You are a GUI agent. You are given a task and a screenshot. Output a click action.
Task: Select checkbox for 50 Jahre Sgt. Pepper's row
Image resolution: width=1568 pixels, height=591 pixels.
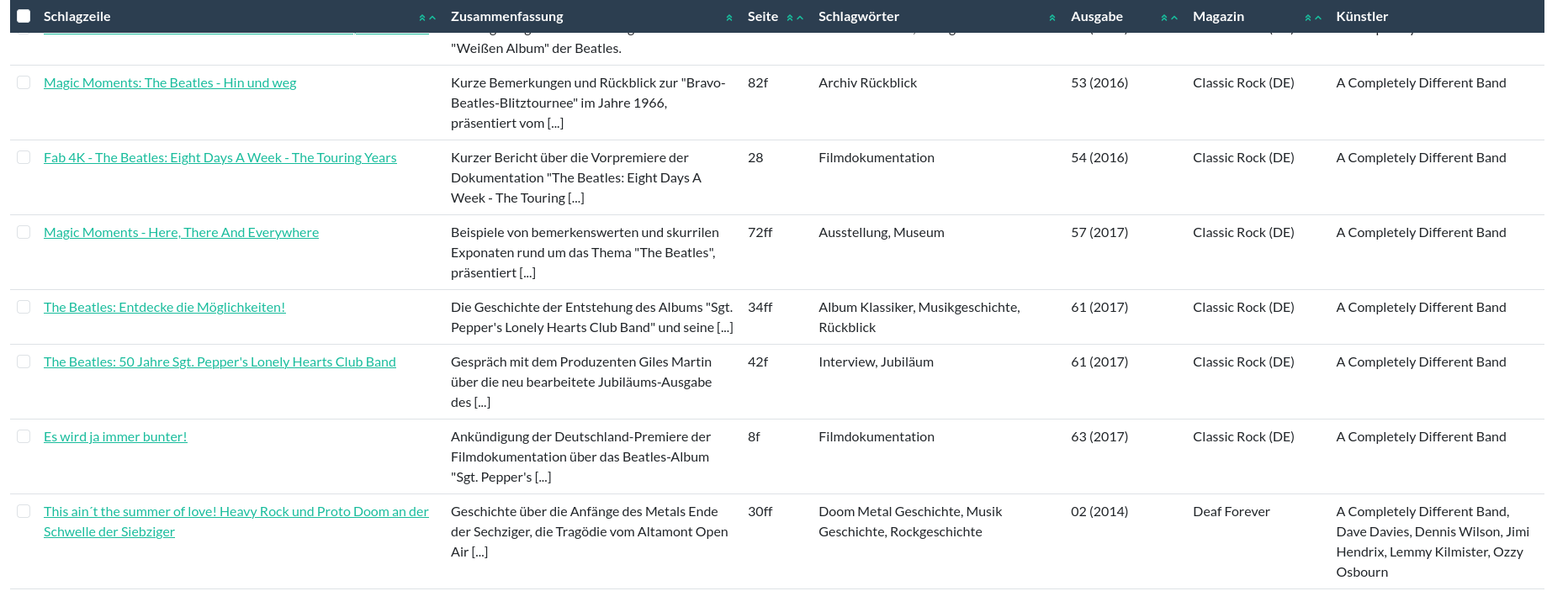point(24,361)
